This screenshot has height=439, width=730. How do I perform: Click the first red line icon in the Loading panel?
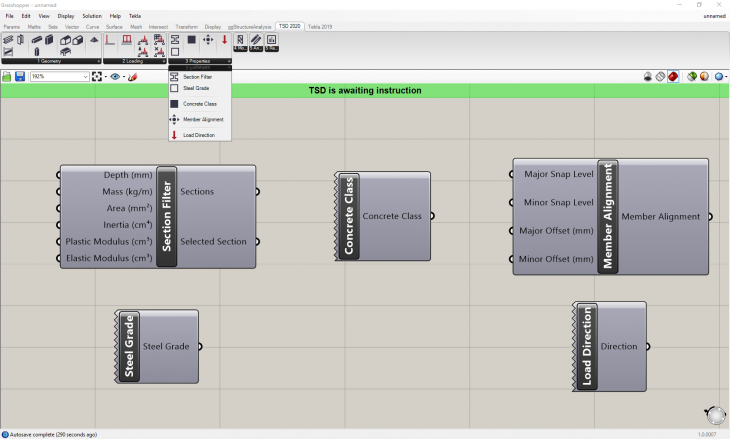110,40
